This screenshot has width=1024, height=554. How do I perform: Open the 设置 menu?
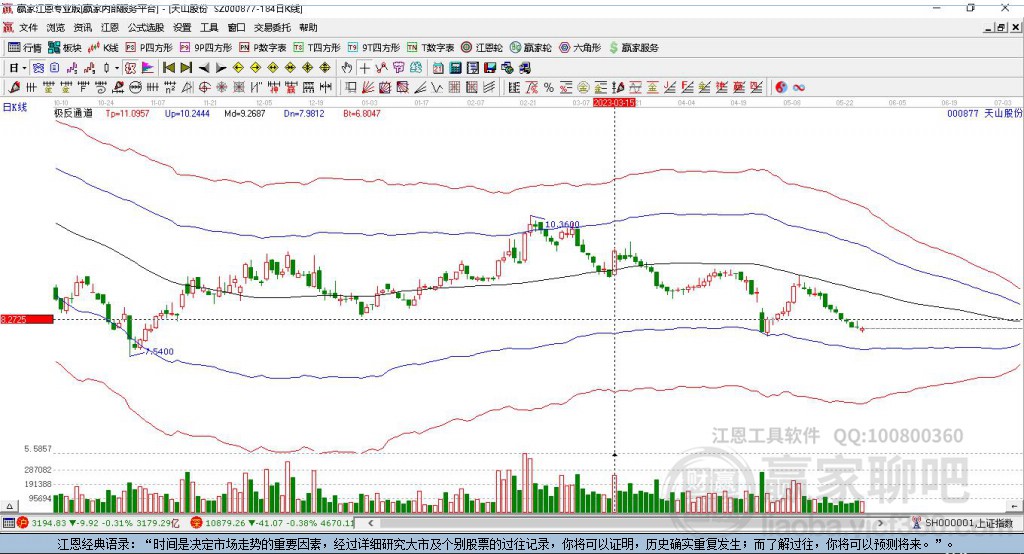tap(182, 27)
